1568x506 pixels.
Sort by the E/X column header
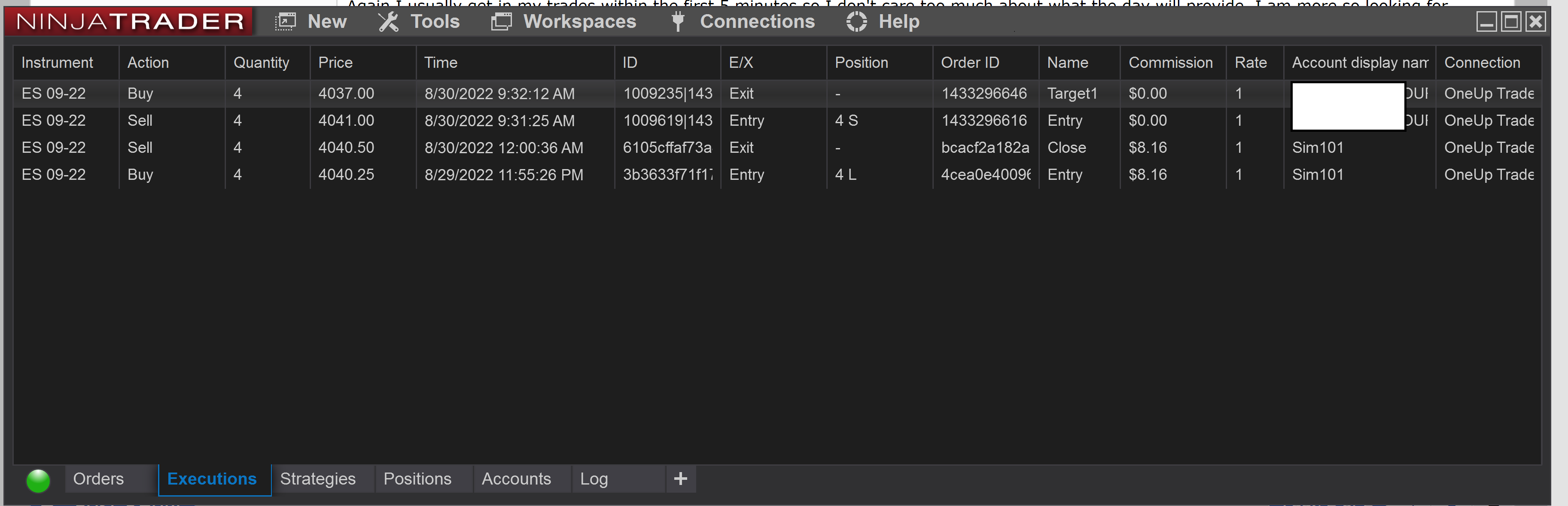(x=773, y=63)
